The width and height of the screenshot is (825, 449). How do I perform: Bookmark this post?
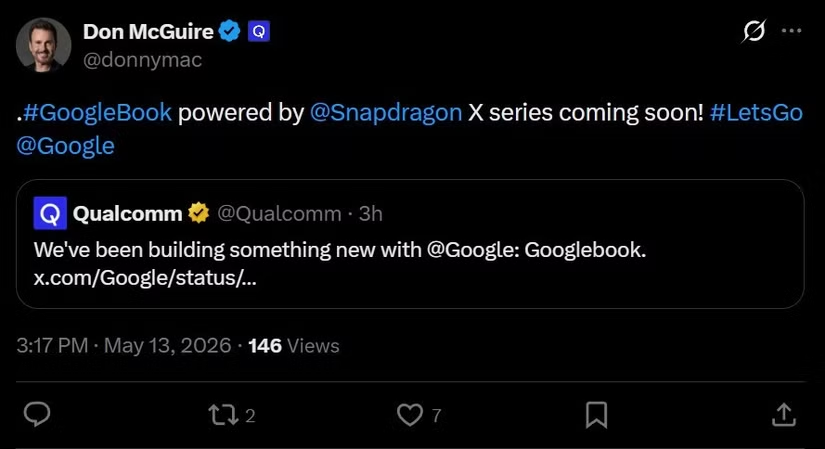(x=597, y=415)
